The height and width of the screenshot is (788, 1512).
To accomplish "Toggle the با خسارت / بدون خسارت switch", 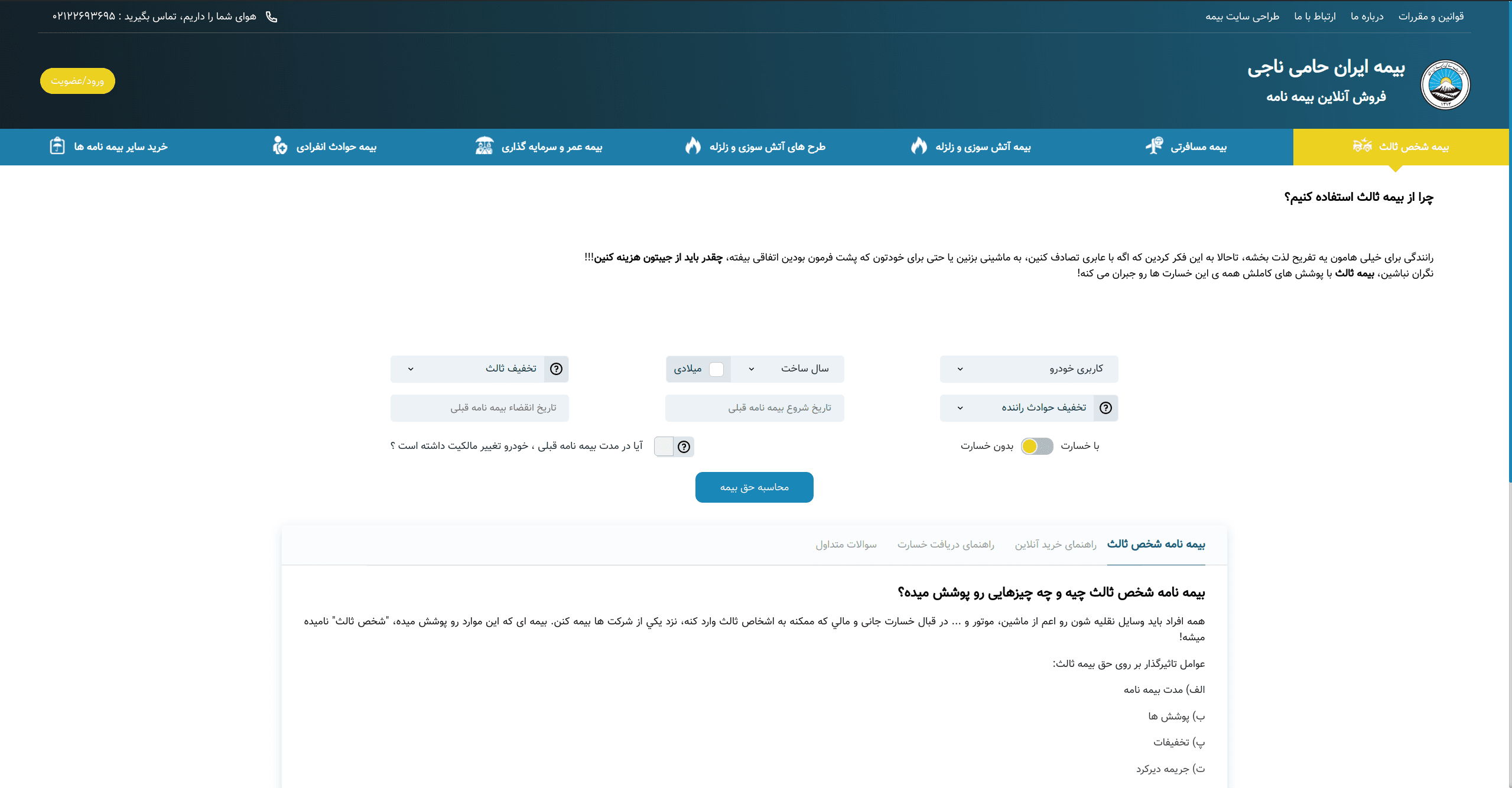I will click(1037, 447).
